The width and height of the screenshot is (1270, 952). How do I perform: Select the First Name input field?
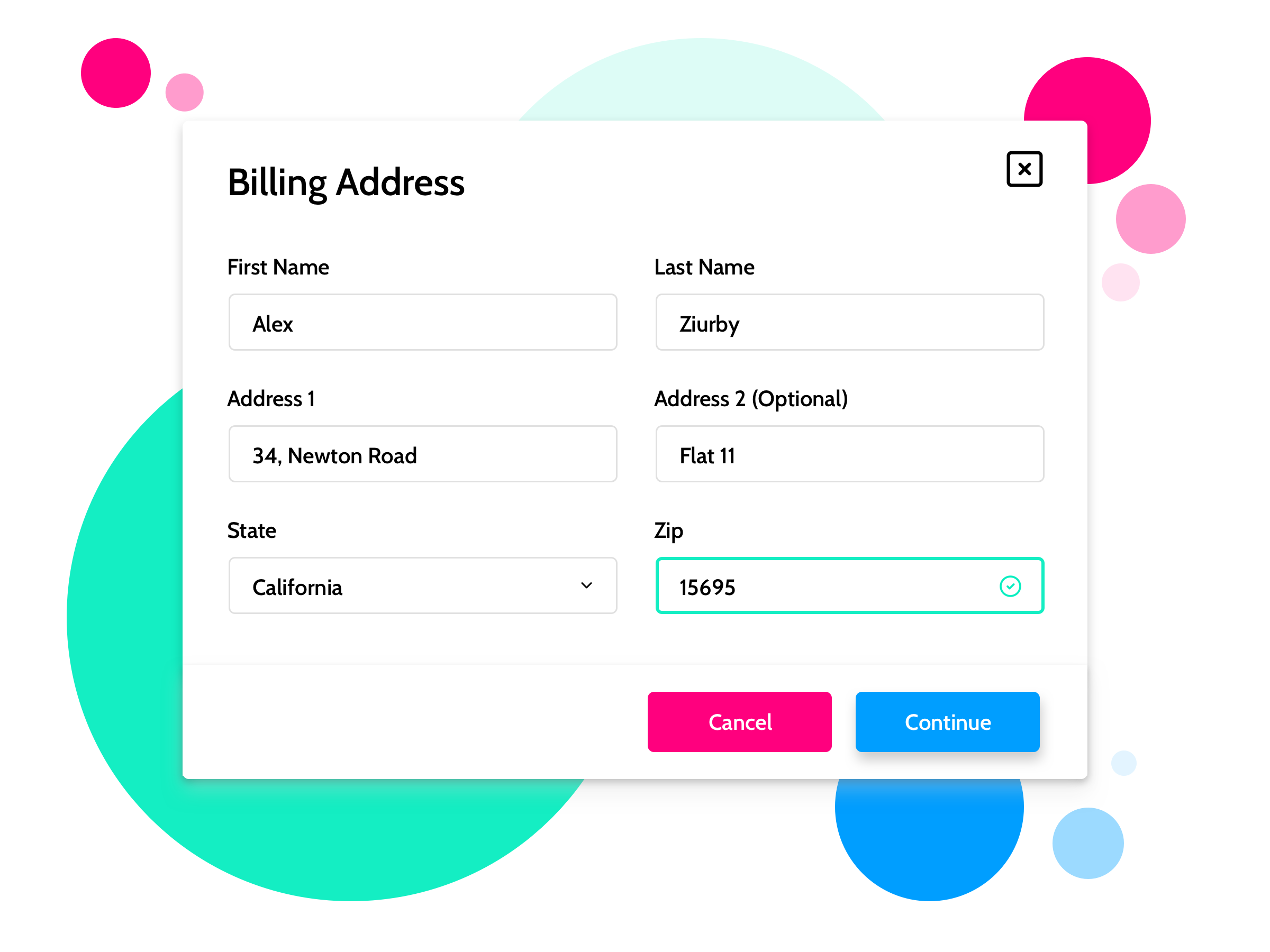tap(423, 322)
